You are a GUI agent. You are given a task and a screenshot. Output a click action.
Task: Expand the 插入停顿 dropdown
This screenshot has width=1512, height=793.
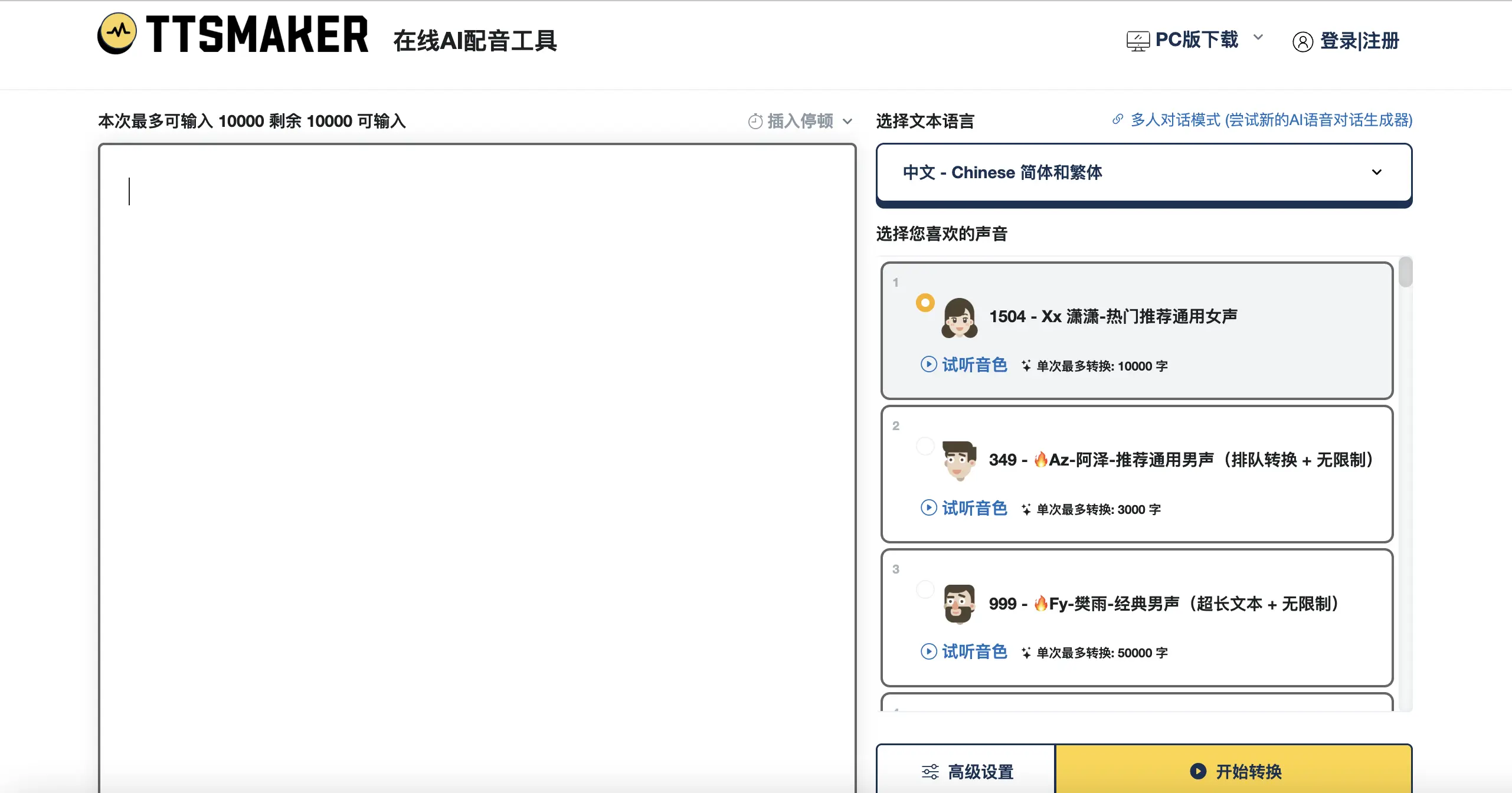click(849, 121)
